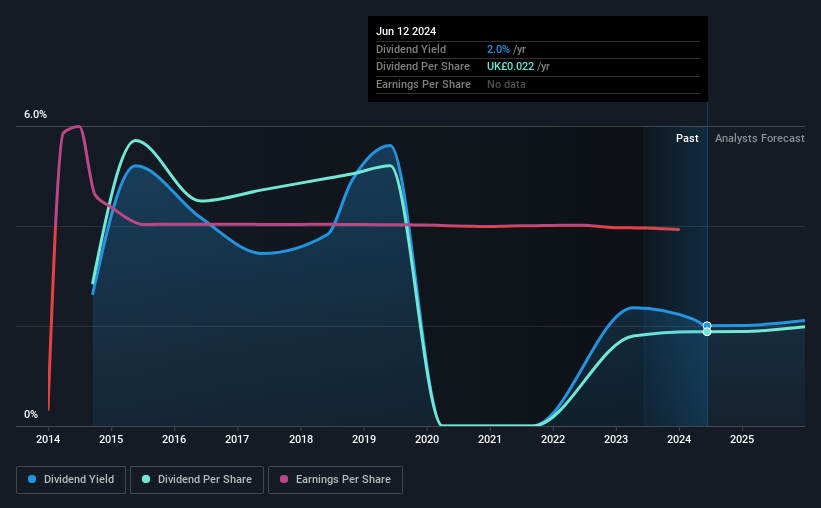This screenshot has height=508, width=821.
Task: Toggle the Earnings Per Share legend button
Action: pos(335,480)
